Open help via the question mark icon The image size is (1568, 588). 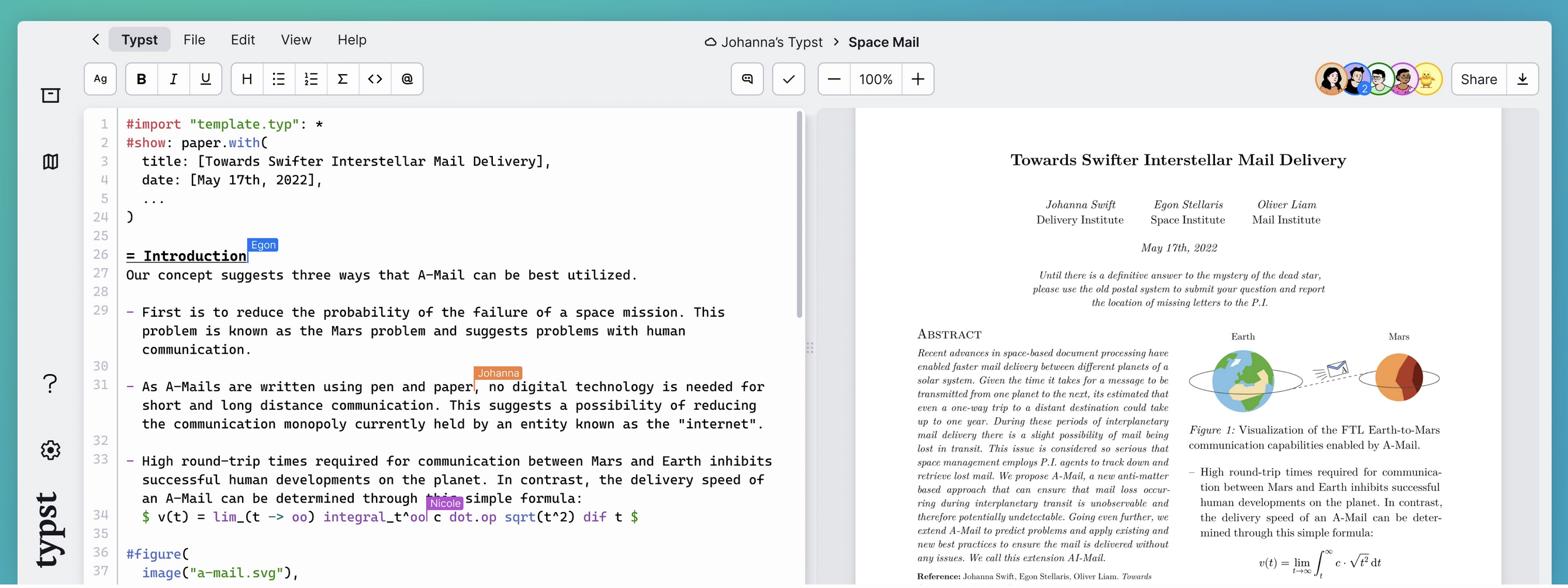coord(50,383)
